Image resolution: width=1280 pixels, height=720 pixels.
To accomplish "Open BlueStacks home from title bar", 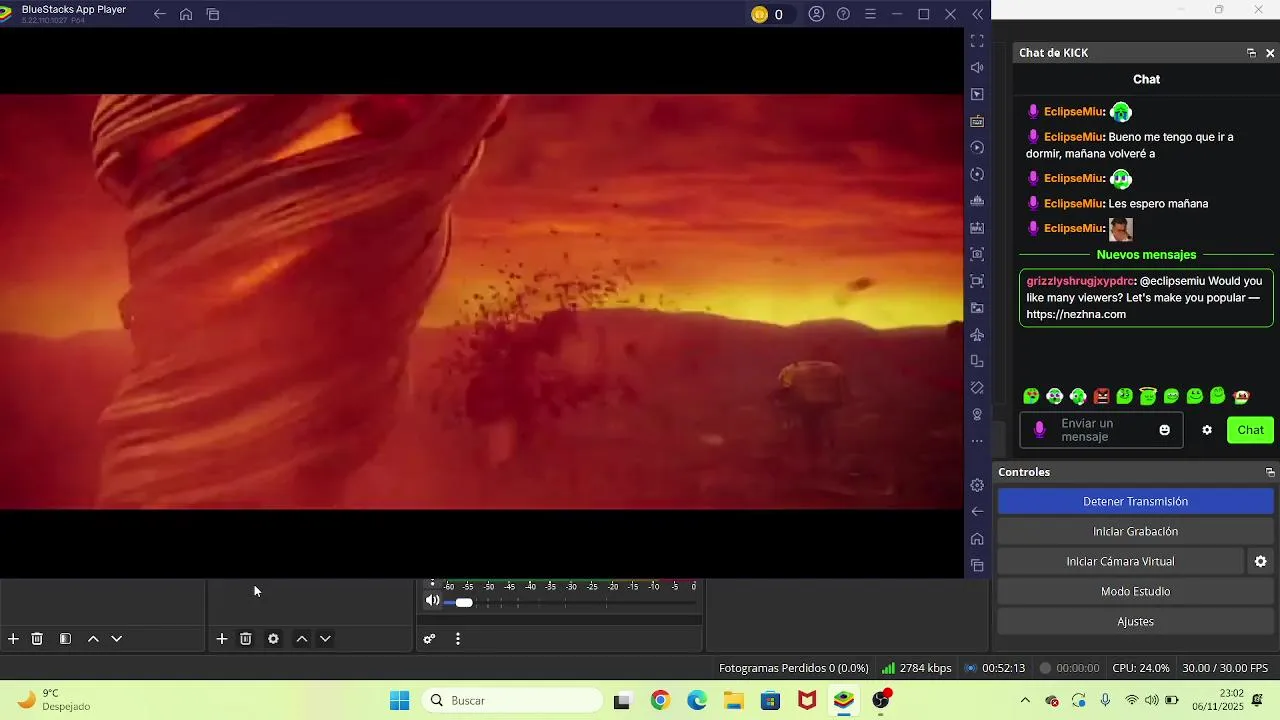I will pos(186,14).
